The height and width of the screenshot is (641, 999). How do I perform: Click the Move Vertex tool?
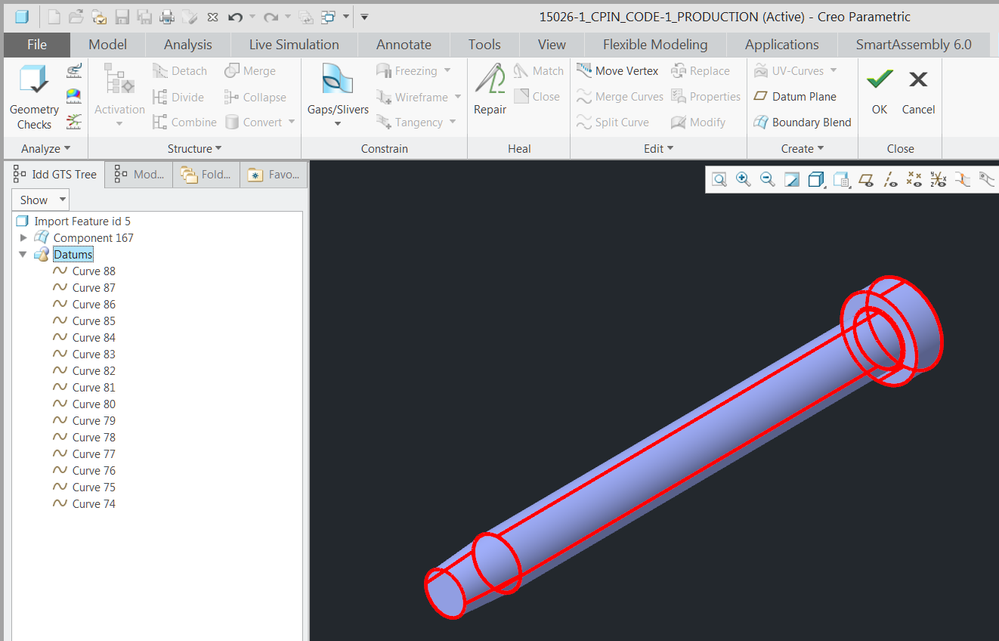[617, 71]
